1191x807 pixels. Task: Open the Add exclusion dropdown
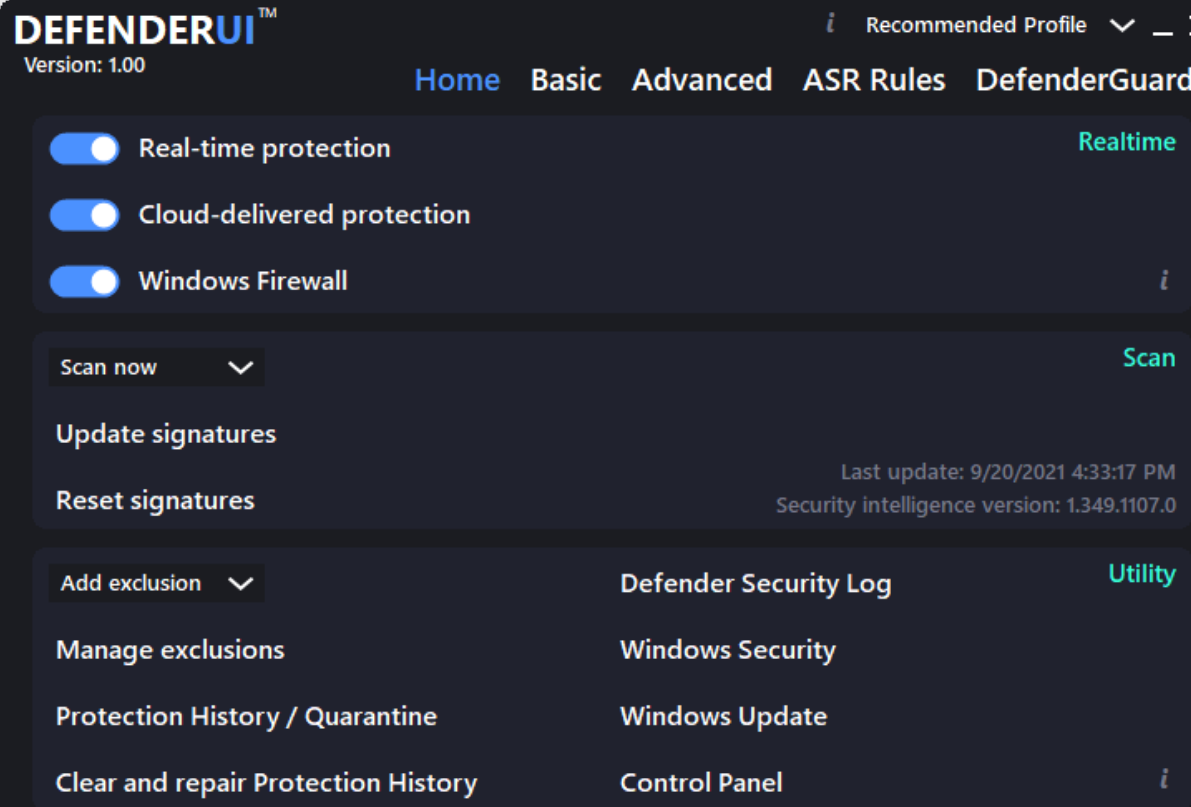point(155,583)
